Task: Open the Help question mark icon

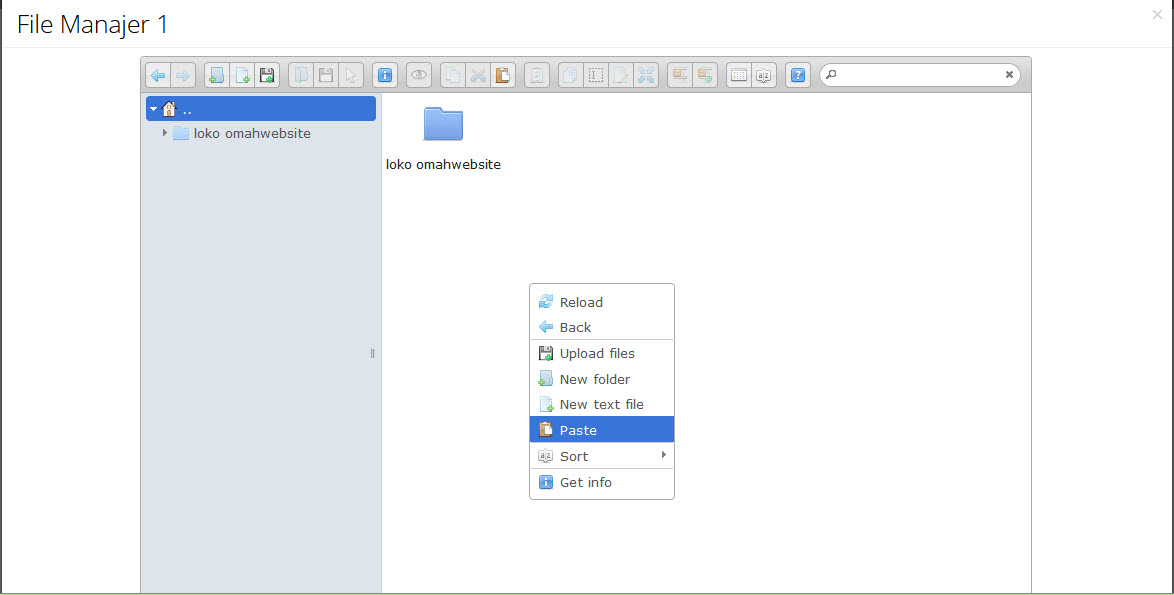Action: pyautogui.click(x=797, y=75)
